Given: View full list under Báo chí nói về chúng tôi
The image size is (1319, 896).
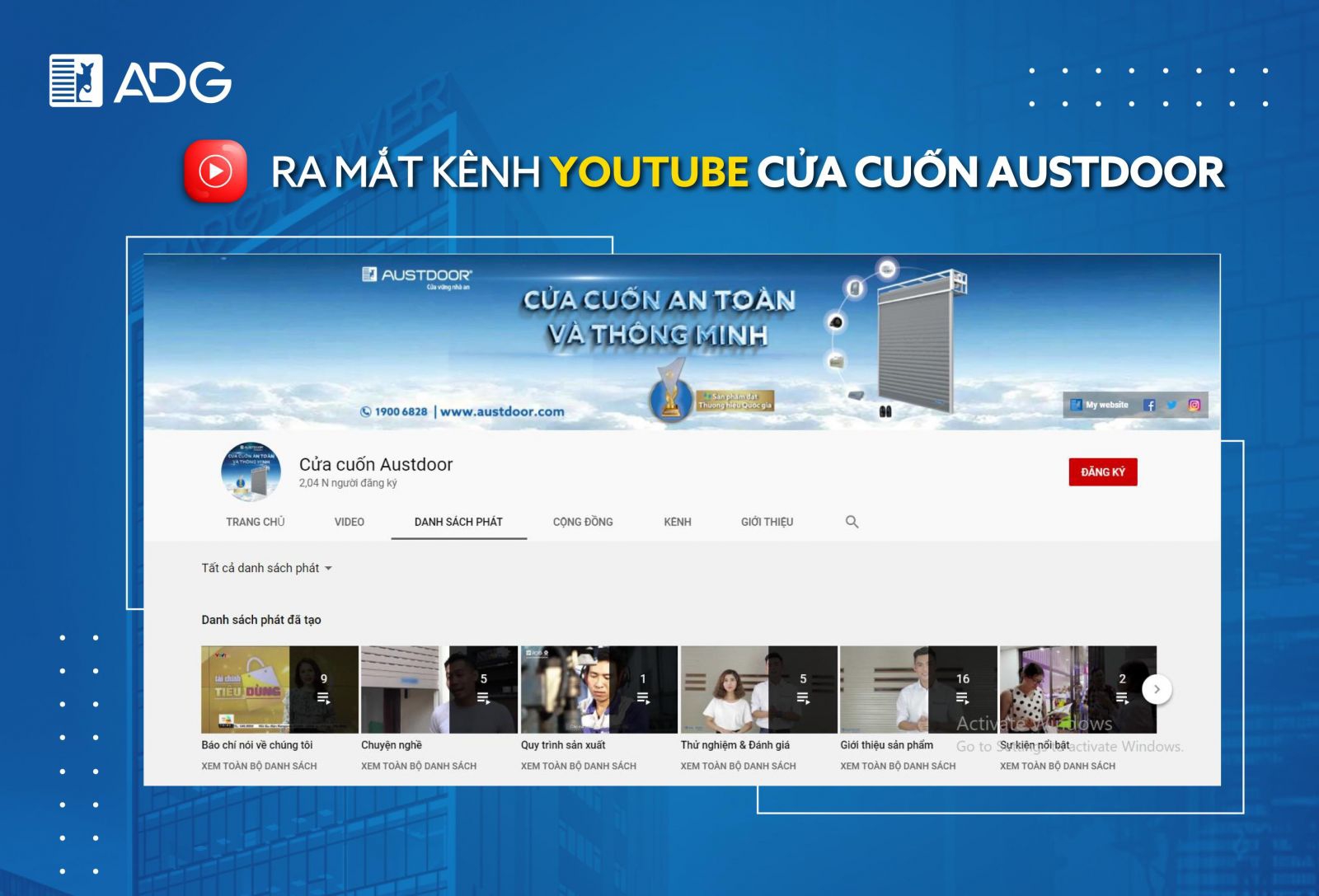Looking at the screenshot, I should pos(259,766).
